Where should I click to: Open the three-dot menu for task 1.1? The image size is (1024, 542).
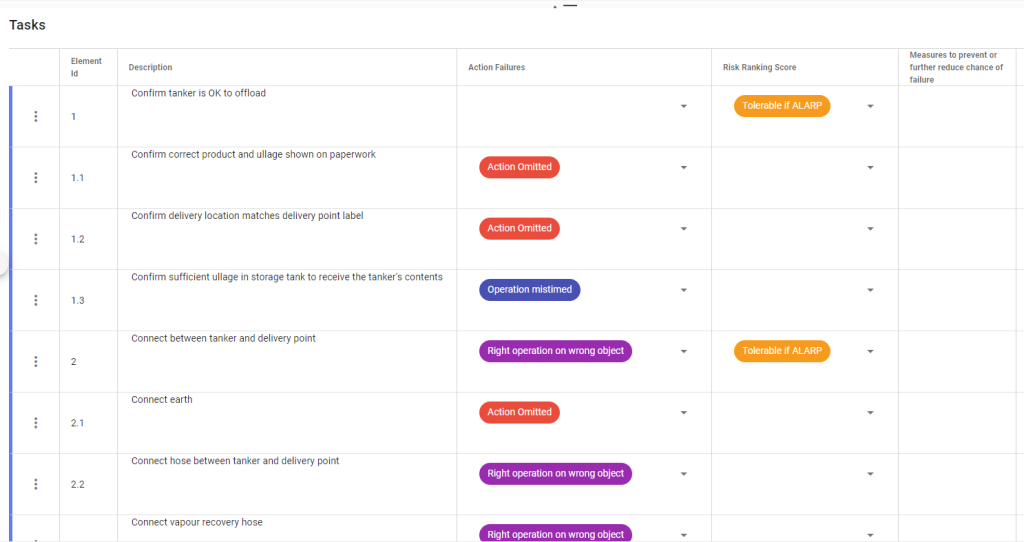point(36,178)
